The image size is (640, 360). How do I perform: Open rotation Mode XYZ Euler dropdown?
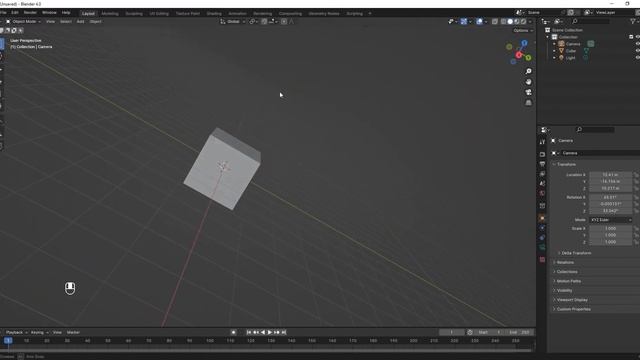611,220
